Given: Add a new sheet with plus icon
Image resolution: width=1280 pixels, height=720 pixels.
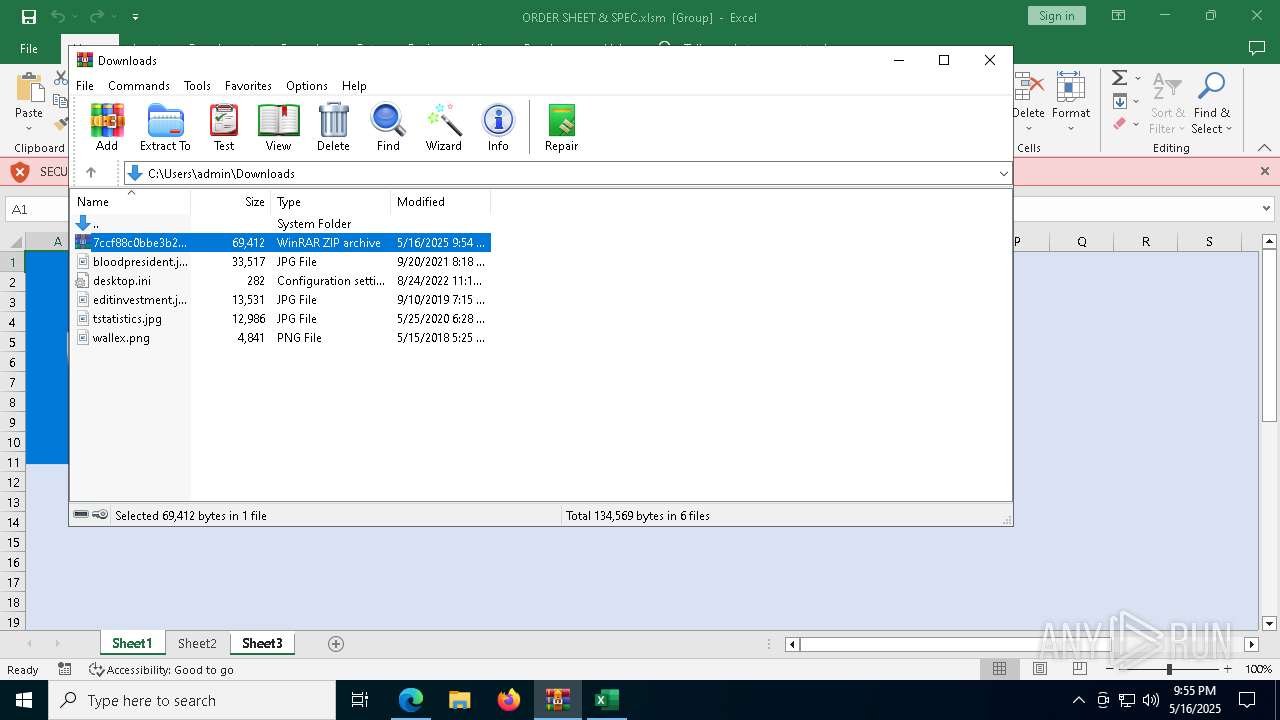Looking at the screenshot, I should [336, 644].
